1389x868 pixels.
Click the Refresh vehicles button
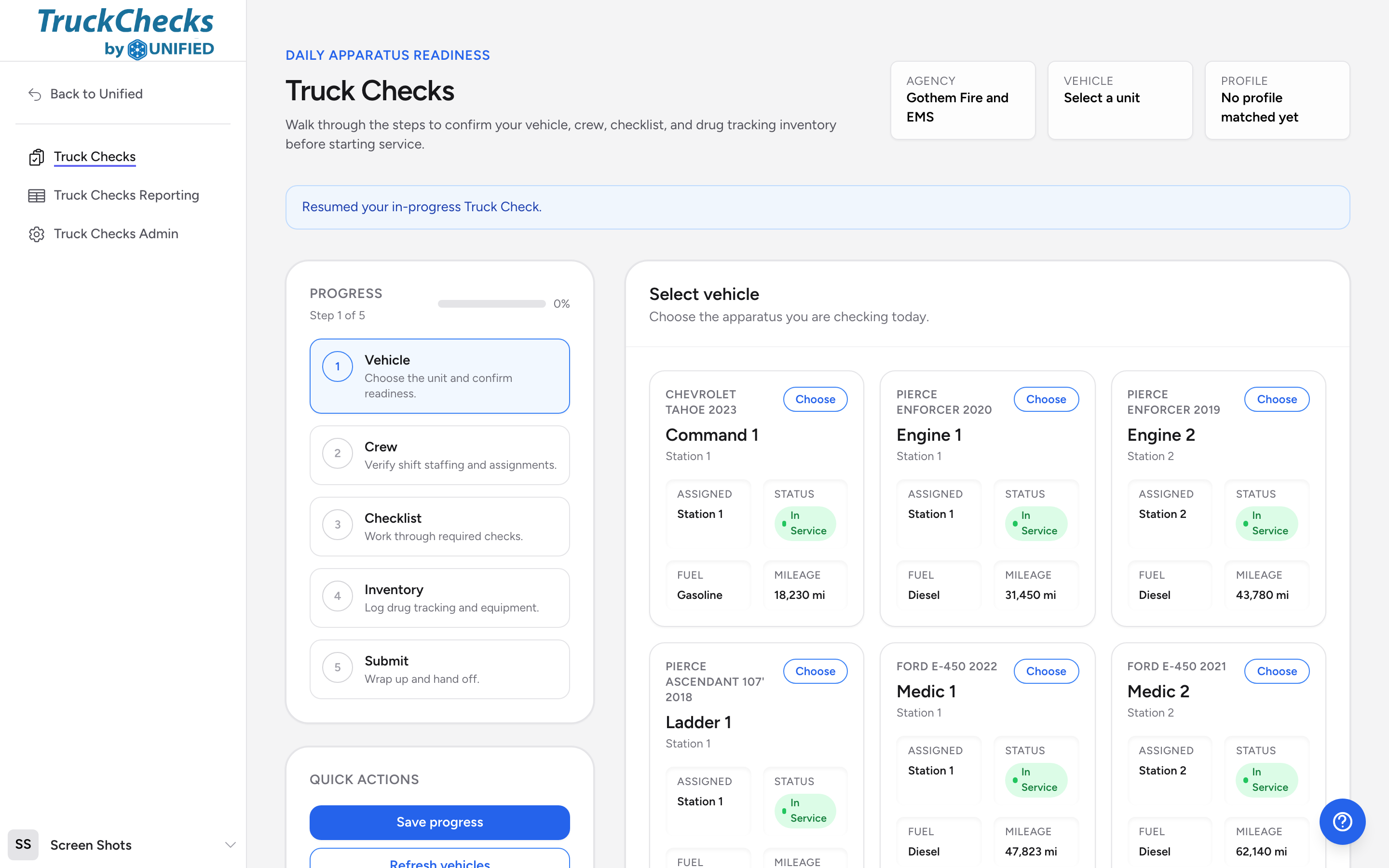click(440, 859)
